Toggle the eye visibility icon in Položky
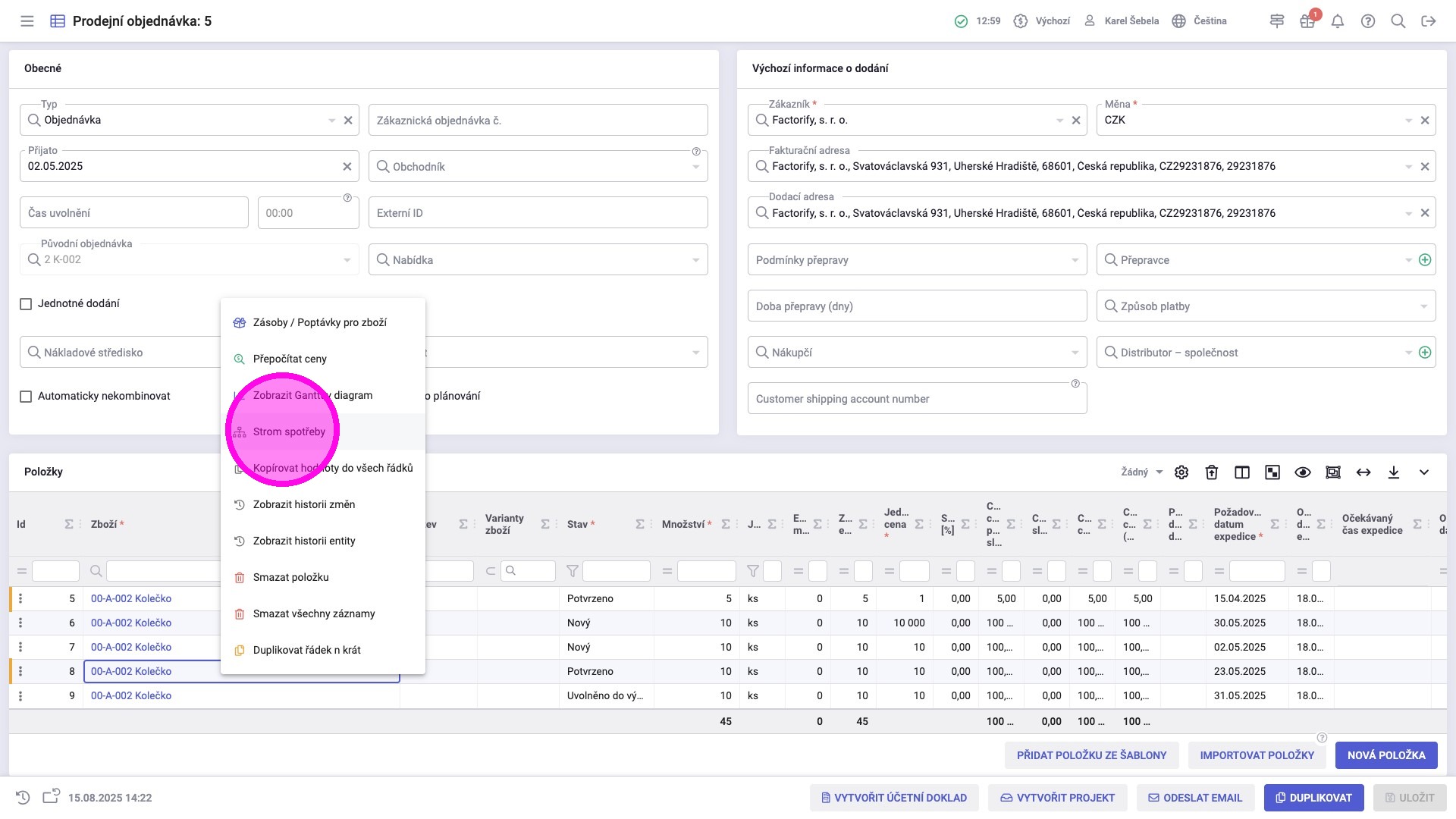 coord(1303,472)
